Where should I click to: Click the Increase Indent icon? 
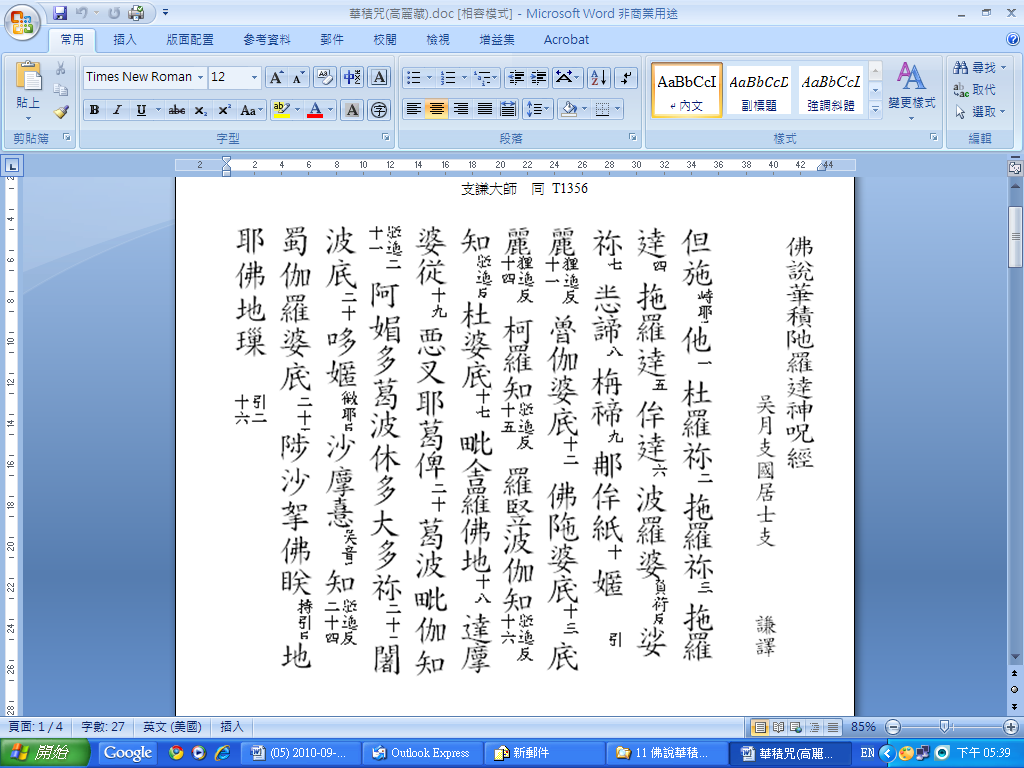[x=538, y=77]
